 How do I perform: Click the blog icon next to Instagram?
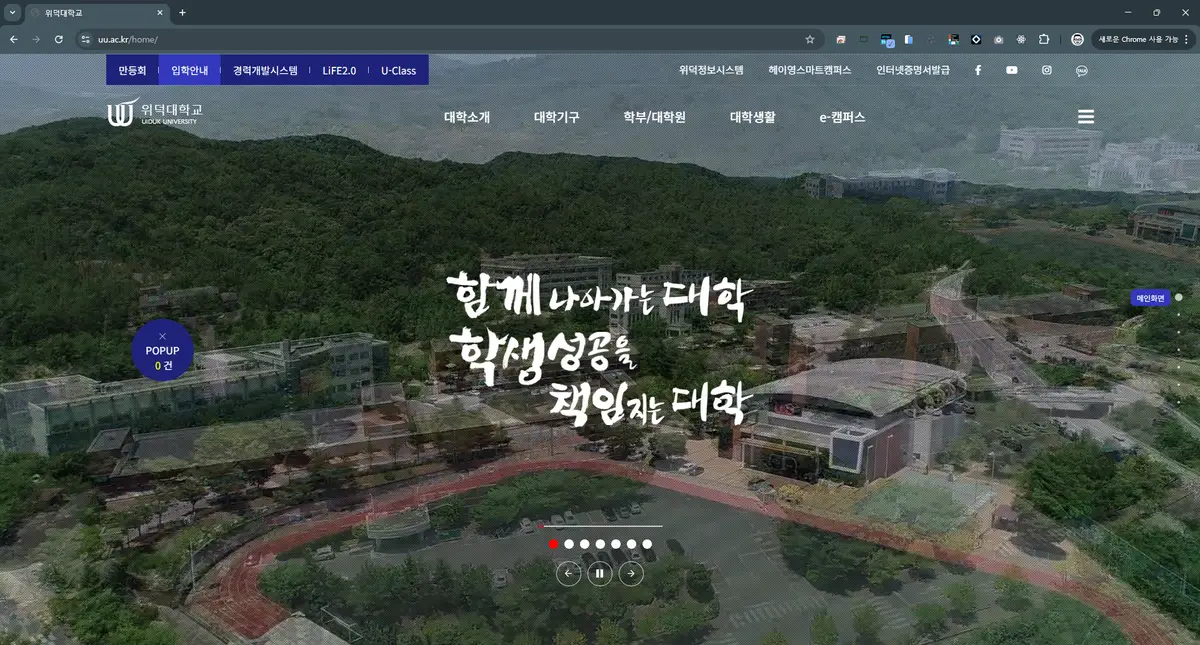coord(1081,69)
